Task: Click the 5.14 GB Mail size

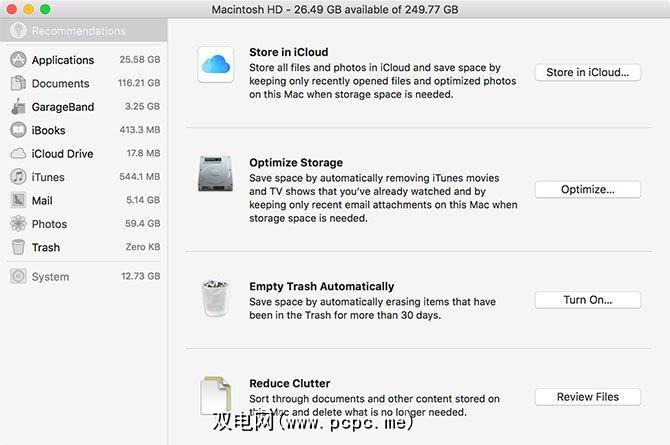Action: click(143, 200)
